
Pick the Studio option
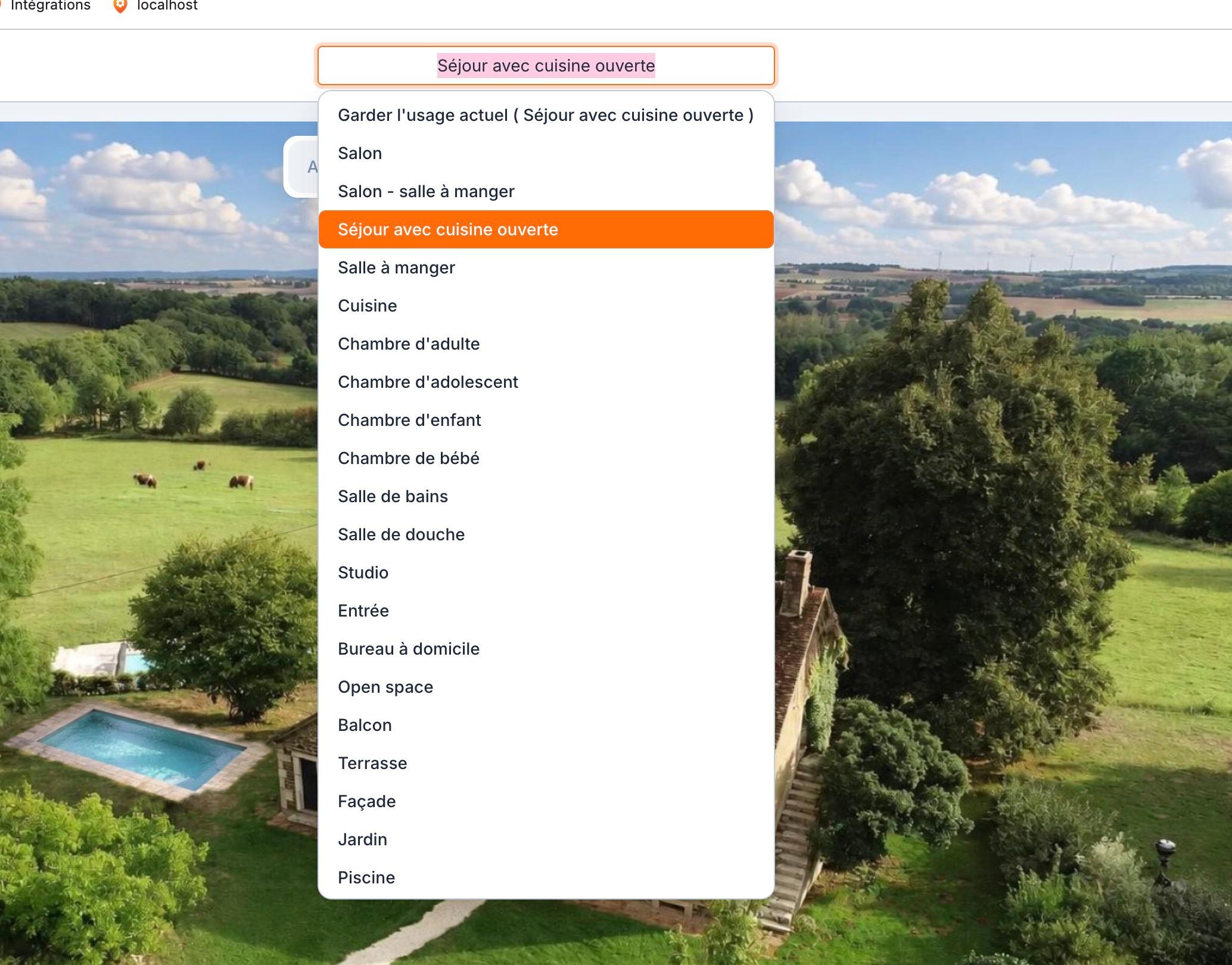(x=546, y=572)
